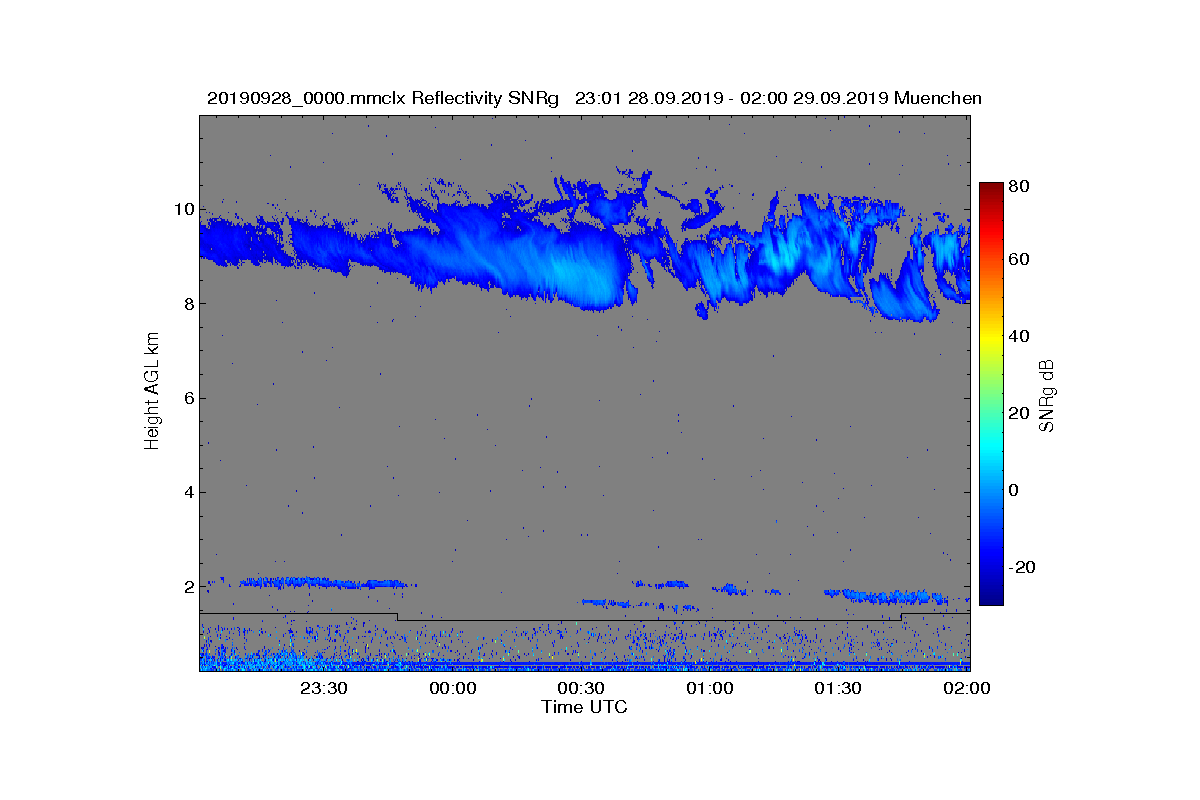Image resolution: width=1200 pixels, height=800 pixels.
Task: Select the 'Time UTC' x-axis label
Action: pyautogui.click(x=585, y=707)
